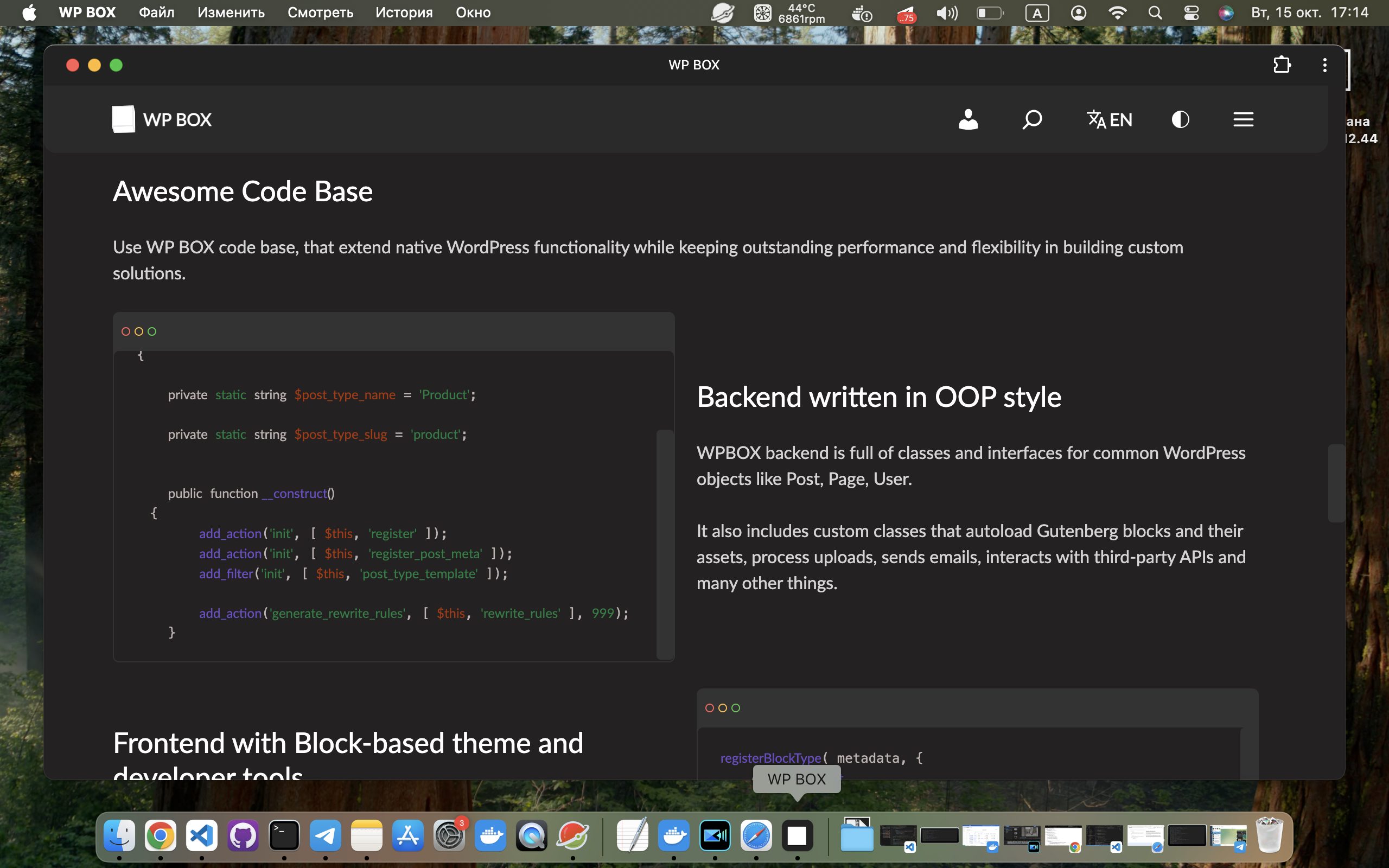
Task: Open Terminal from the Dock
Action: click(285, 835)
